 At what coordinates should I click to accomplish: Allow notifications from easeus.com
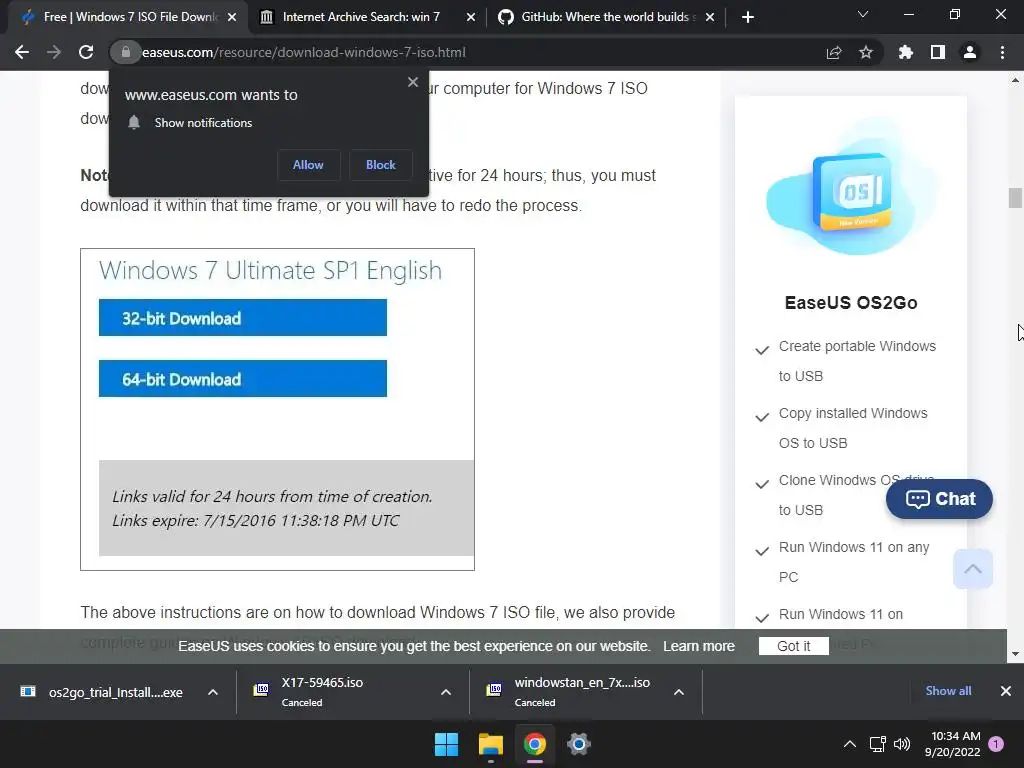coord(308,165)
